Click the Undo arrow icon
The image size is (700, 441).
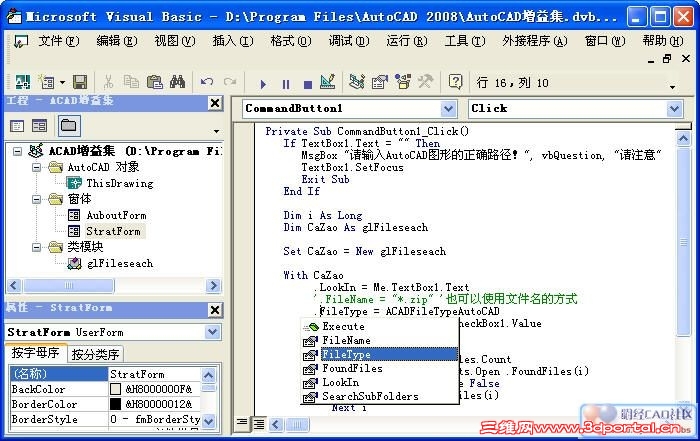[207, 82]
